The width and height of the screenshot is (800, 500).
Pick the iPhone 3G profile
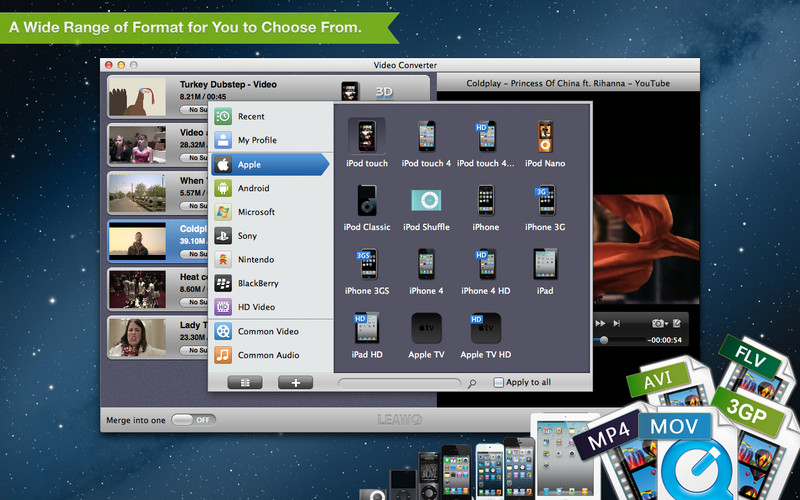545,208
